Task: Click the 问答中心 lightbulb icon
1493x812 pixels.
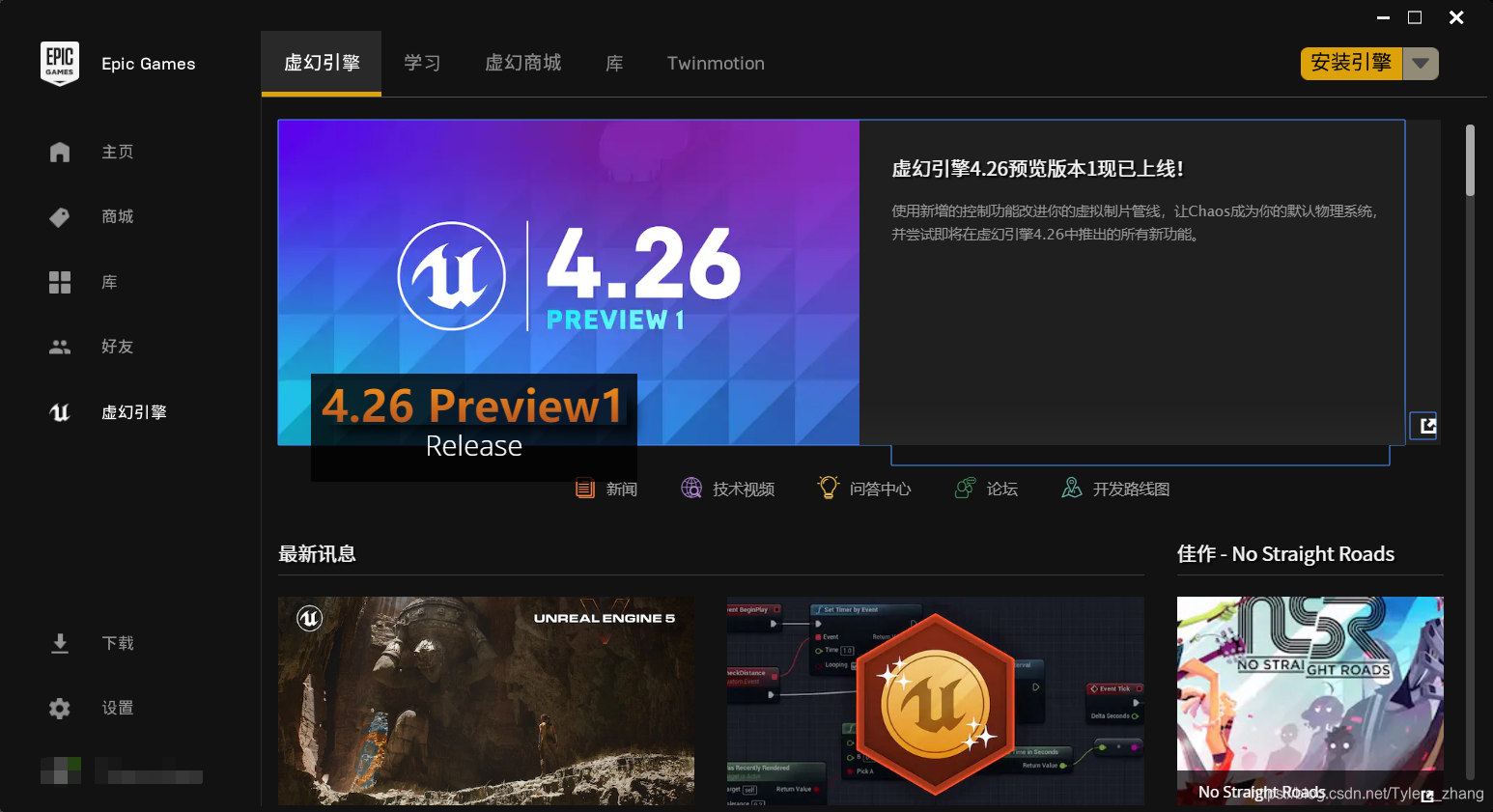Action: (x=829, y=488)
